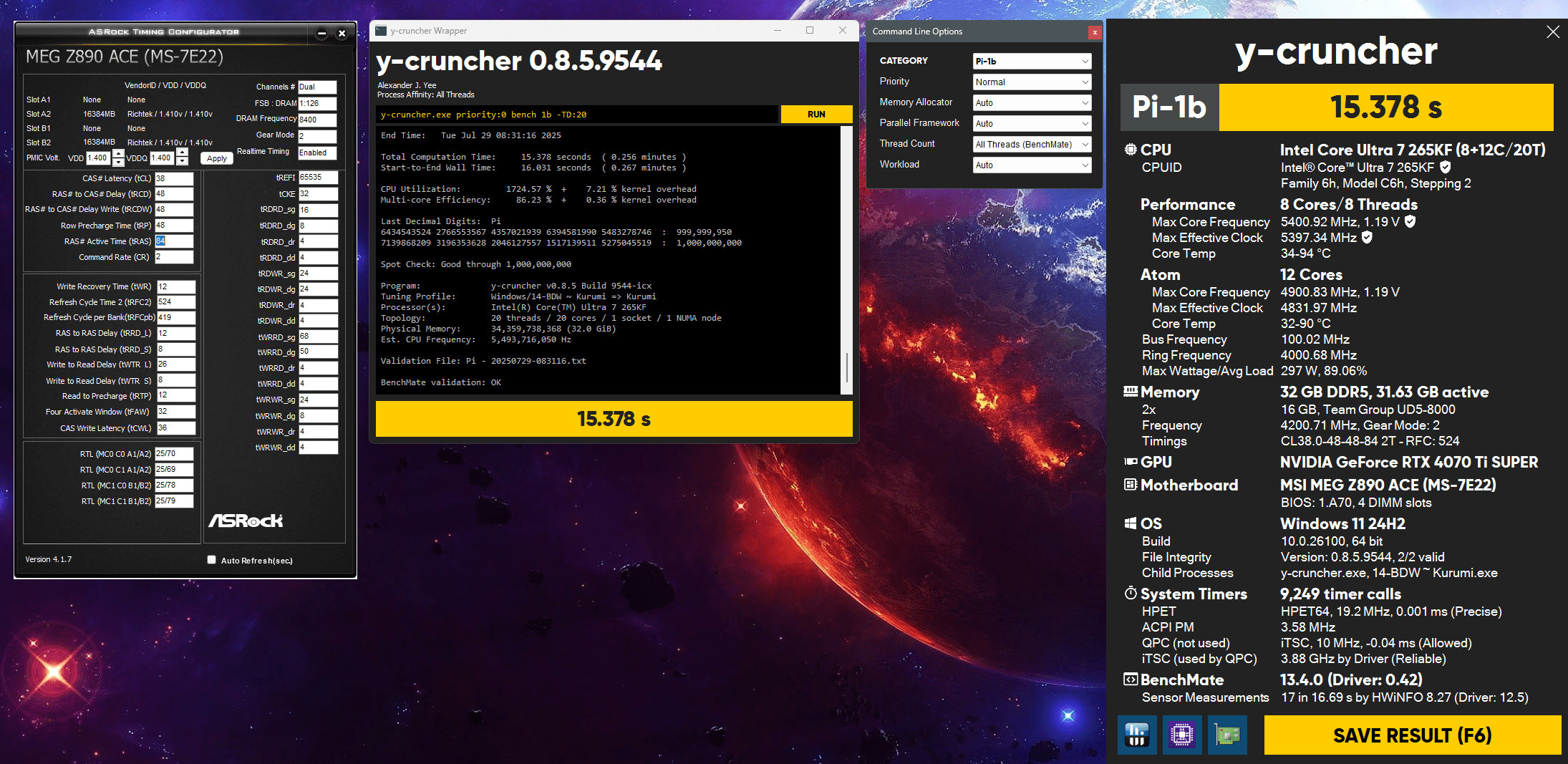Open the HWiNFO sensor icon

click(x=1137, y=735)
